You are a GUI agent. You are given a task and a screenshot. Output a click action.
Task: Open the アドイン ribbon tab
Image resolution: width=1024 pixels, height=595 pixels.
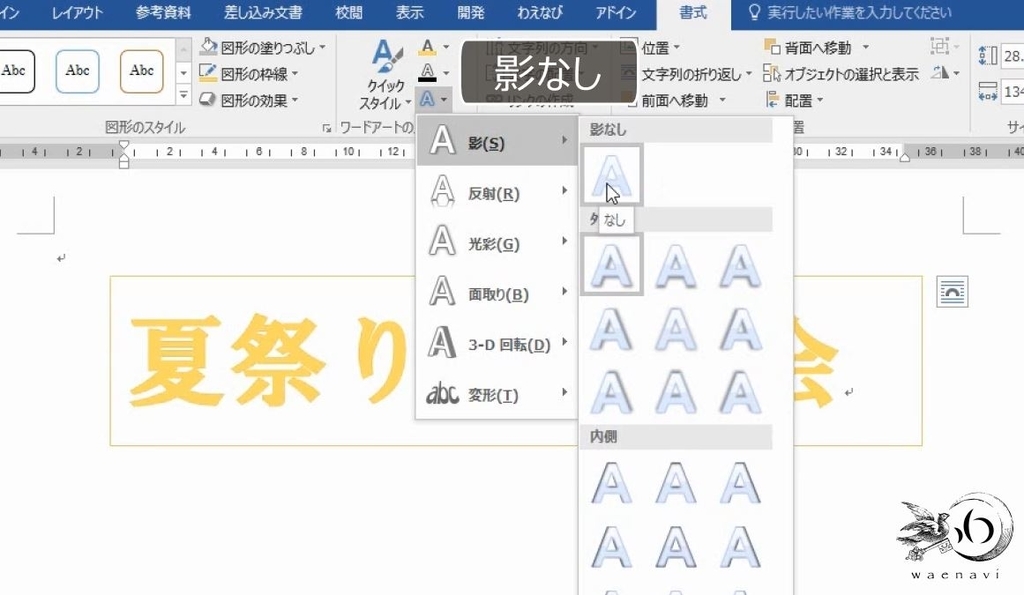click(616, 12)
